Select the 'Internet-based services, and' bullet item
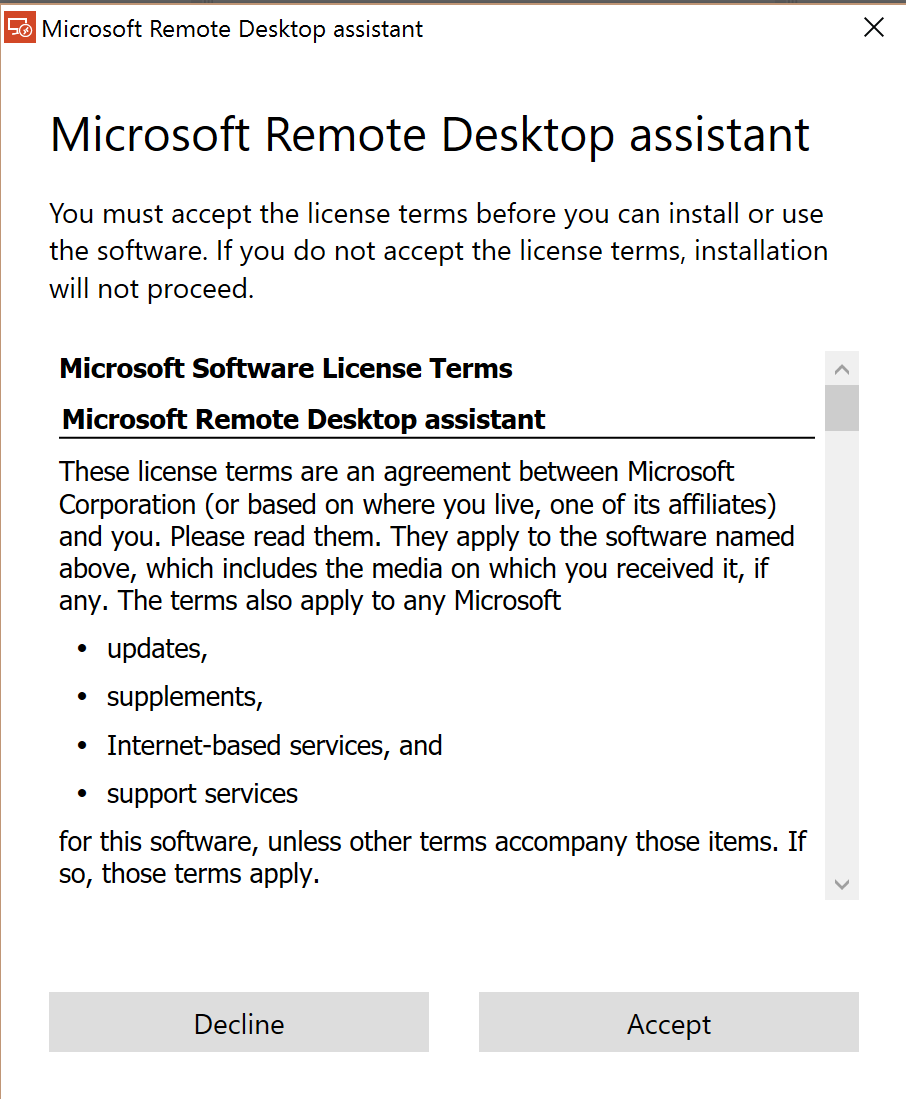The width and height of the screenshot is (906, 1099). tap(274, 745)
